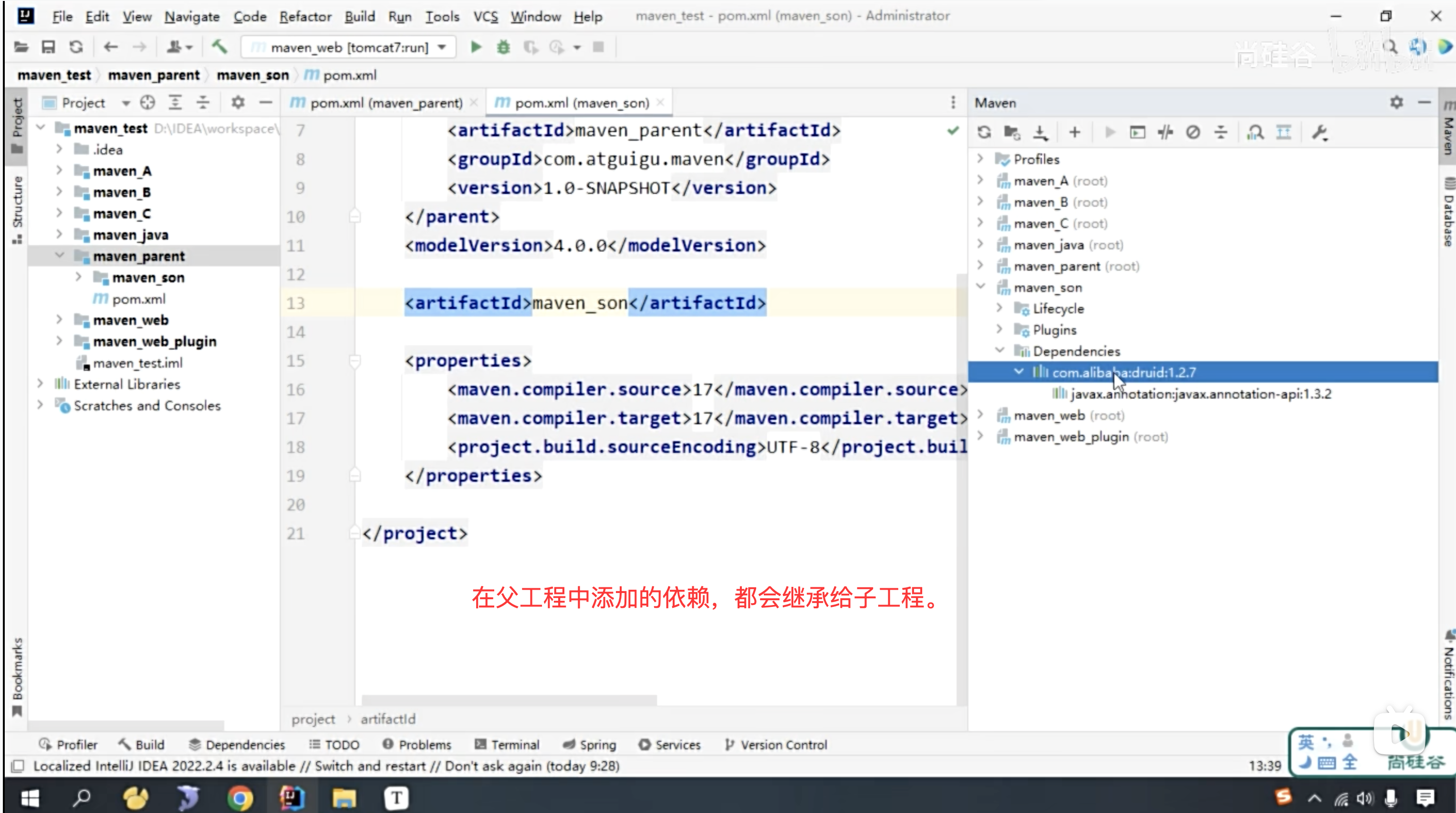The width and height of the screenshot is (1456, 813).
Task: Toggle Offline Mode in Maven toolbar
Action: tap(1165, 132)
